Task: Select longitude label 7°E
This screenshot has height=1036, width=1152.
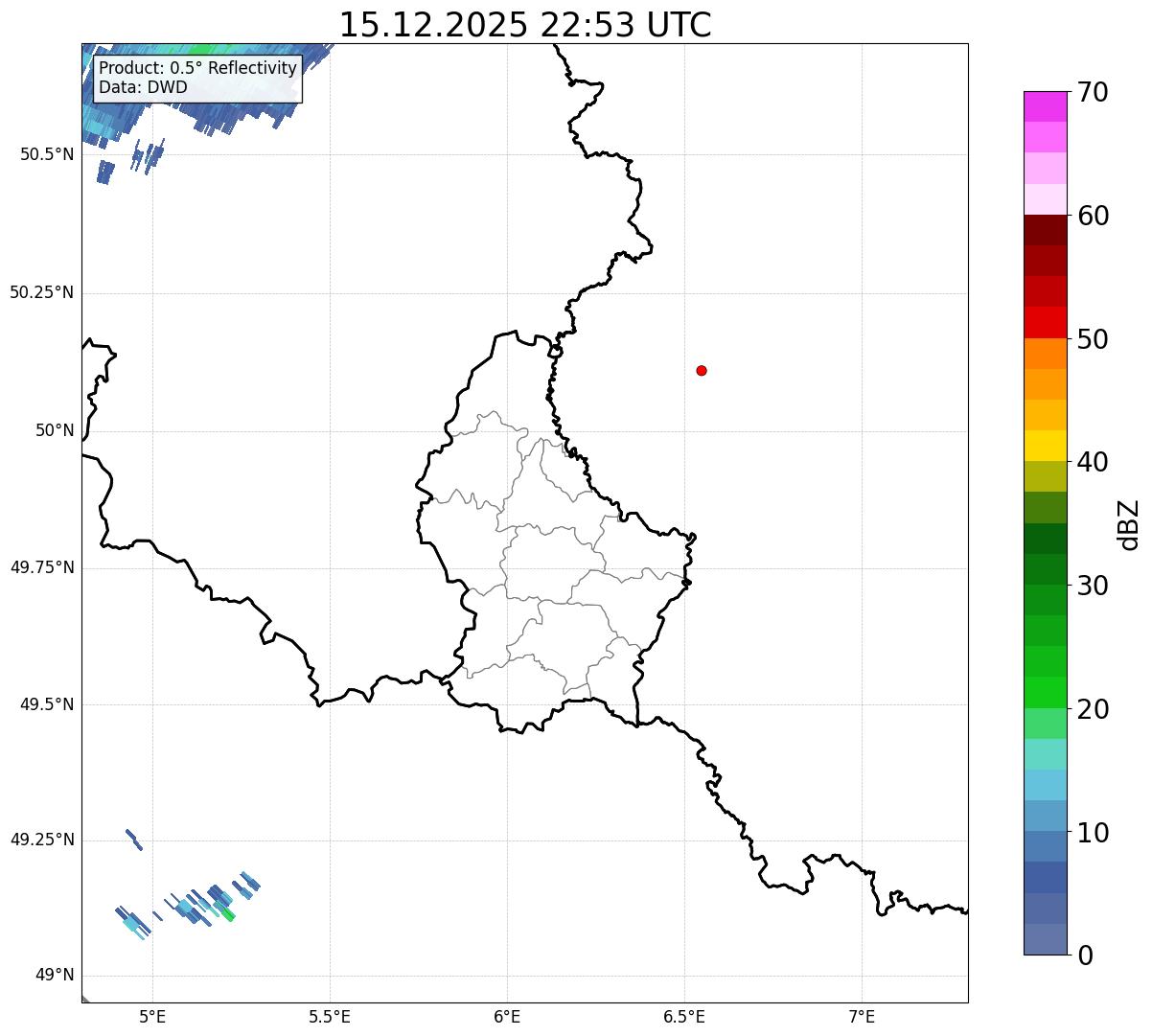Action: [862, 1017]
